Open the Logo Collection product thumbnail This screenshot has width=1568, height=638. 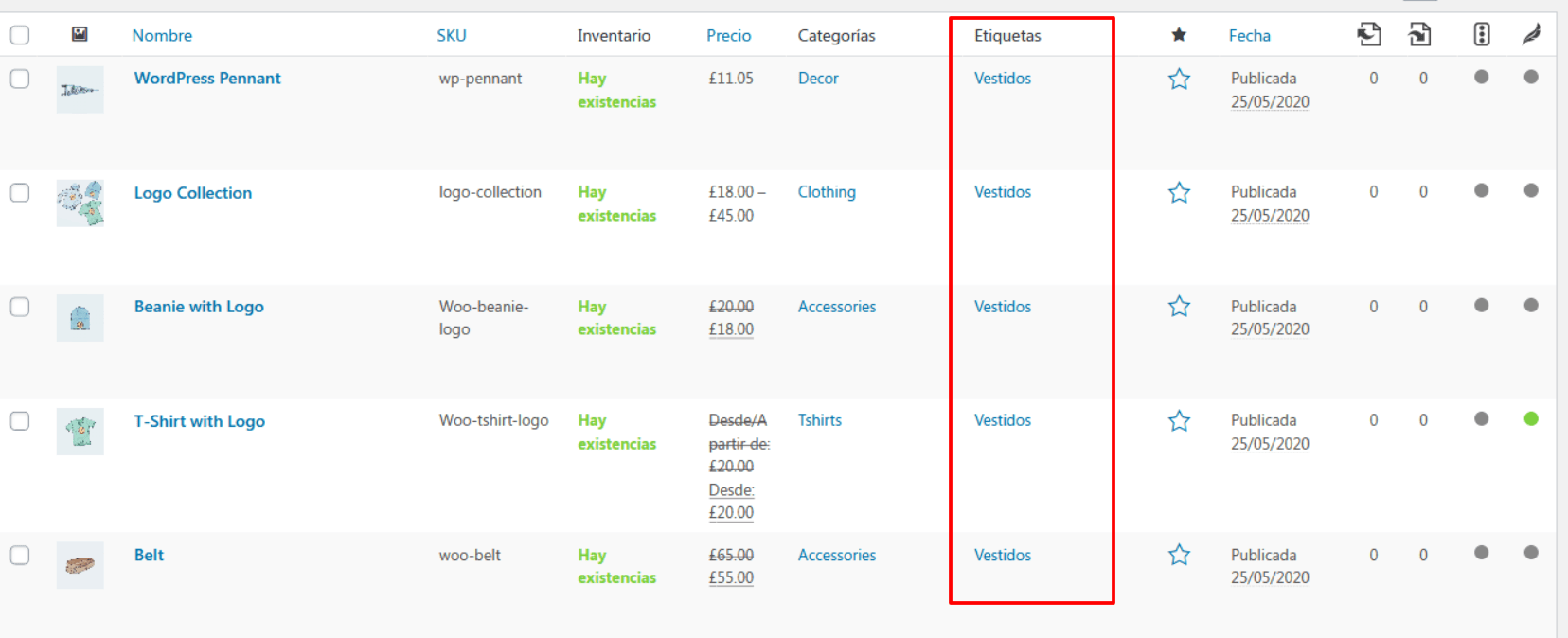point(80,204)
